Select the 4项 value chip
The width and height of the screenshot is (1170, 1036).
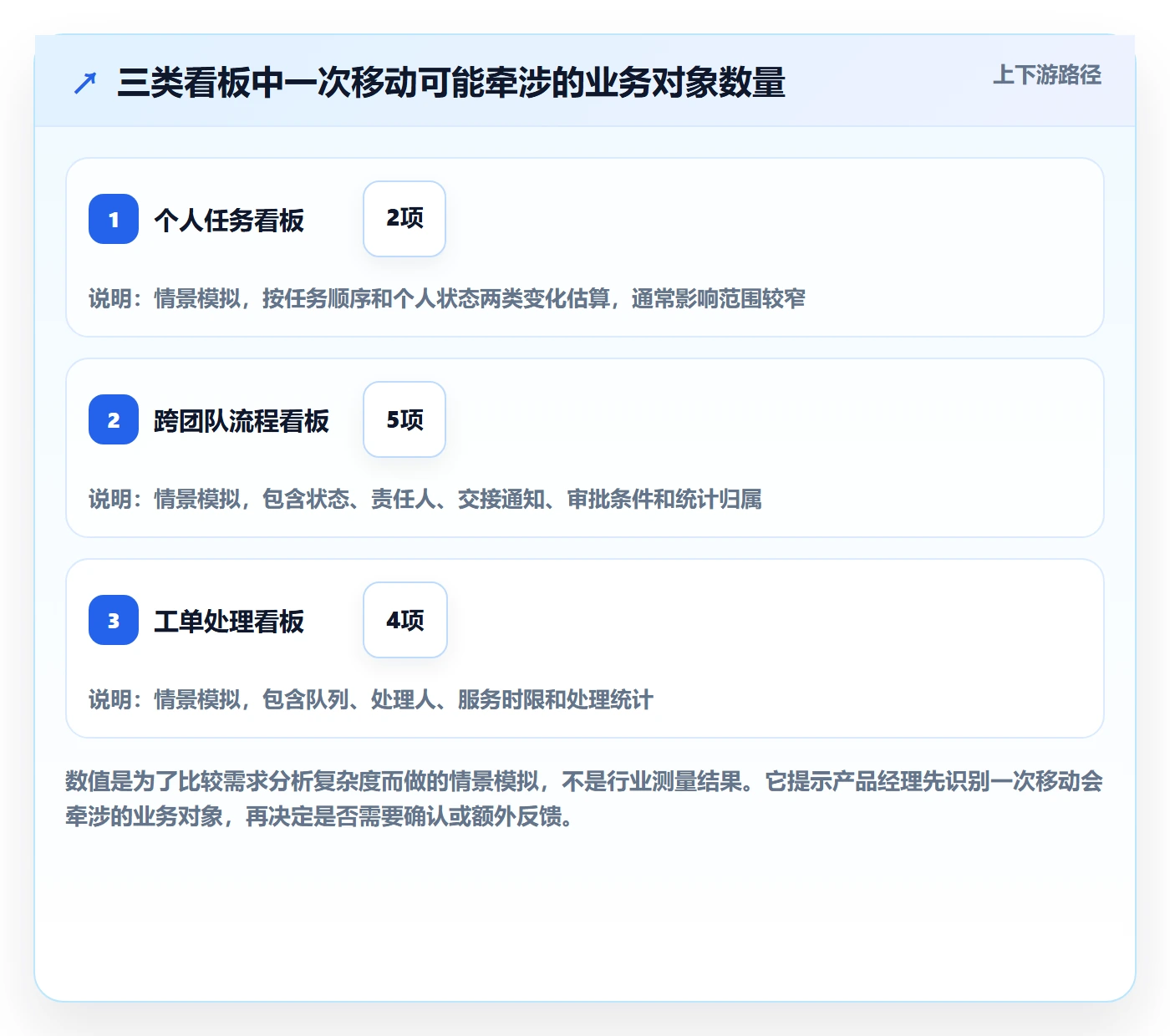(x=405, y=620)
